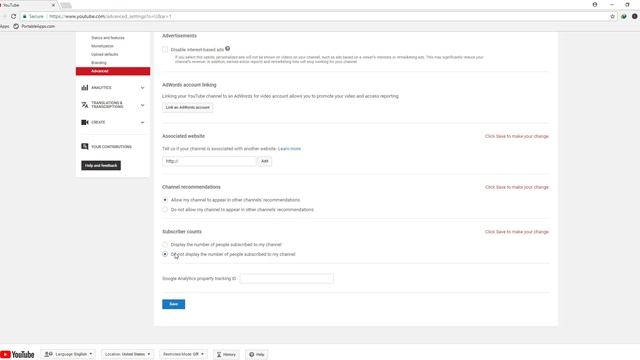Tick the Disable interest-based ads checkbox
640x360 pixels.
point(165,49)
